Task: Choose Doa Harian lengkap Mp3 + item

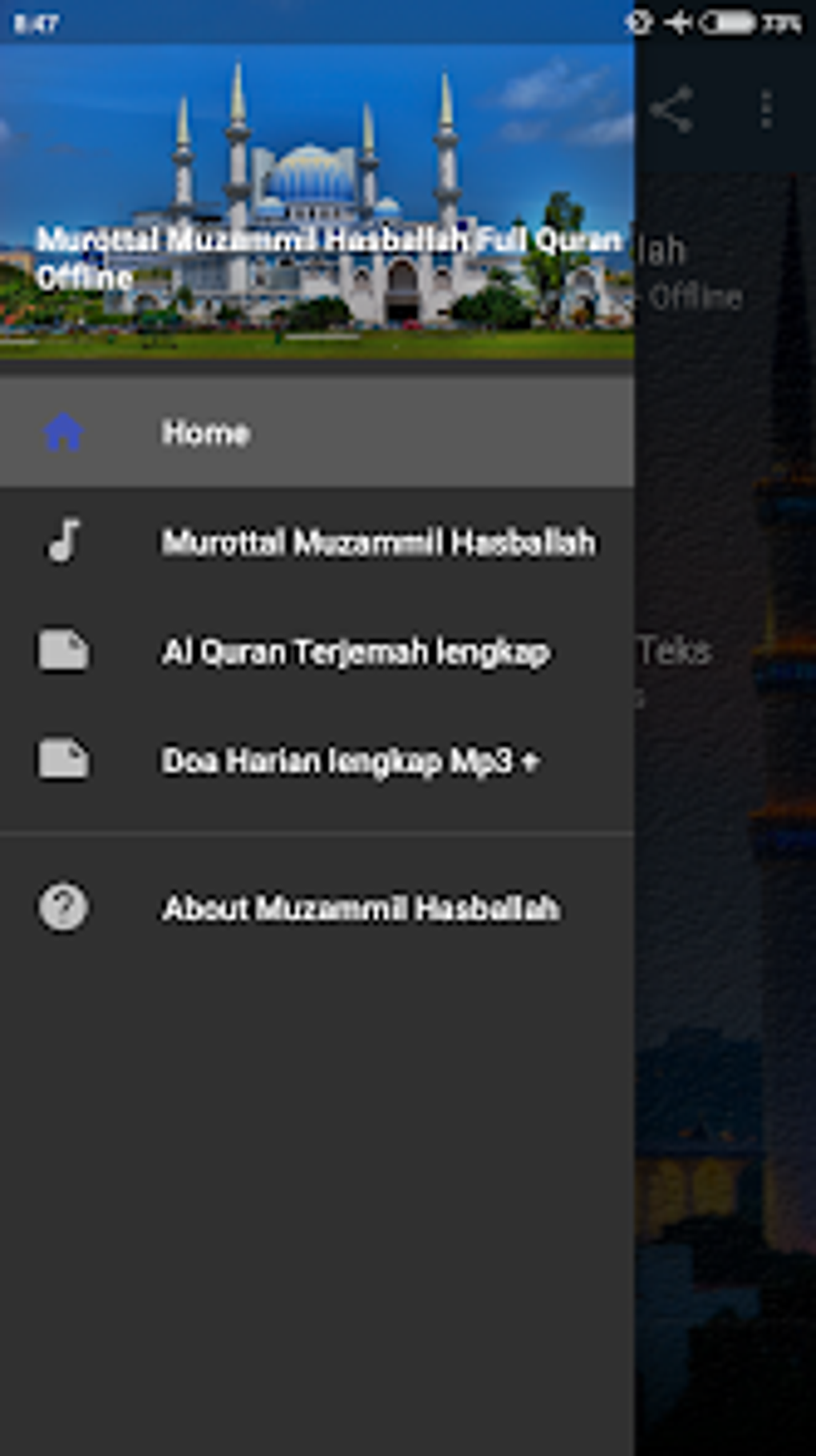Action: 350,761
